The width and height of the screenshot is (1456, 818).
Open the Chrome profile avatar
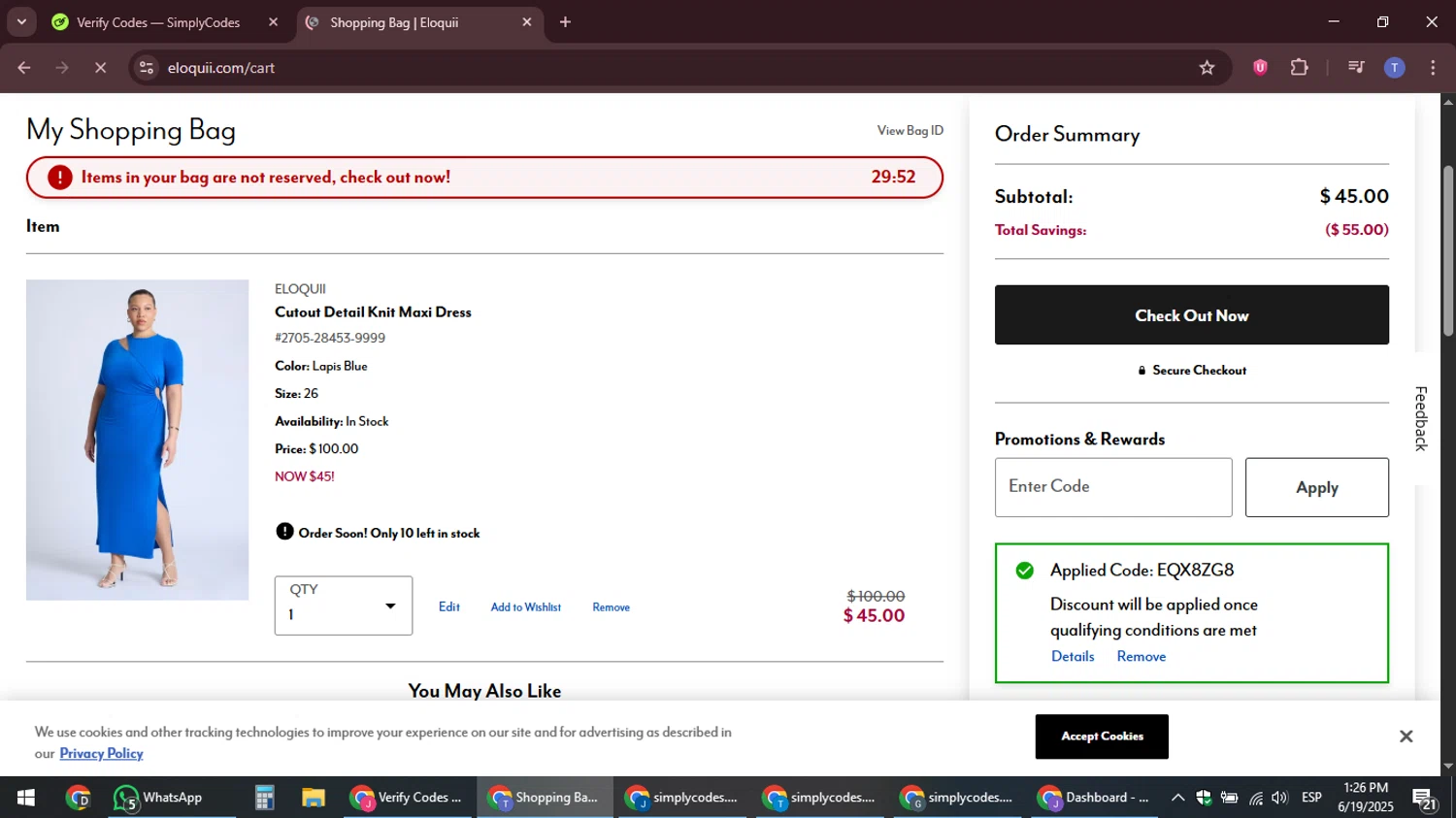(1394, 68)
